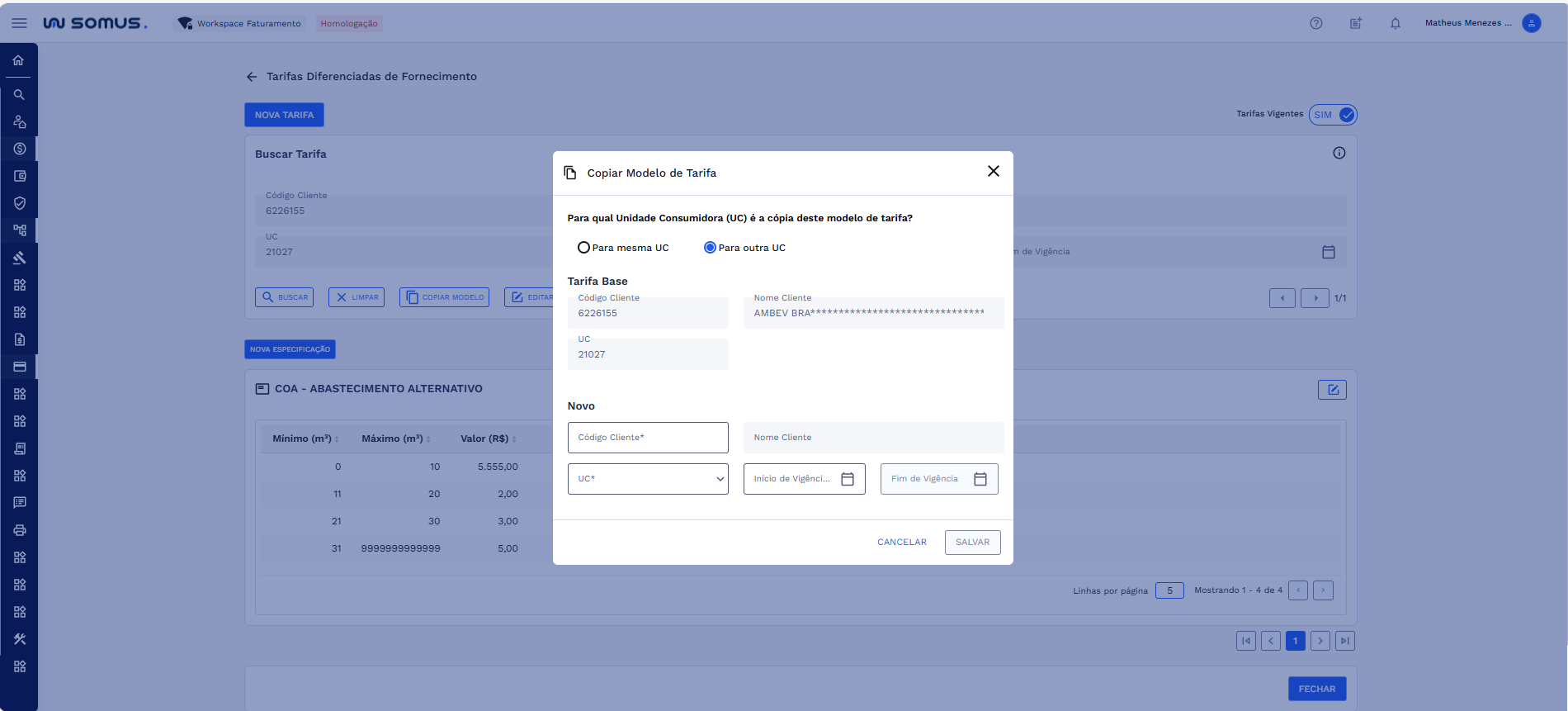The image size is (1568, 711).
Task: Open the Linhas por página selector
Action: [1169, 590]
